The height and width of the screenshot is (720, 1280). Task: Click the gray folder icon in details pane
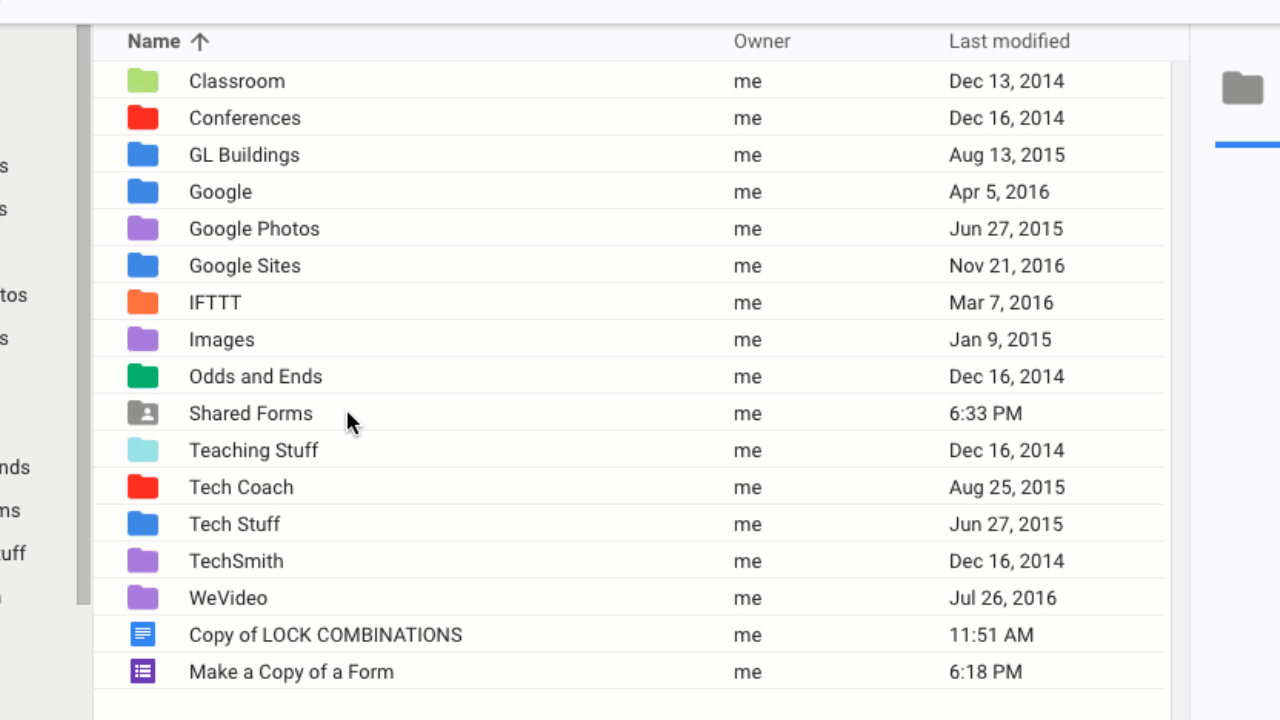click(x=1243, y=88)
